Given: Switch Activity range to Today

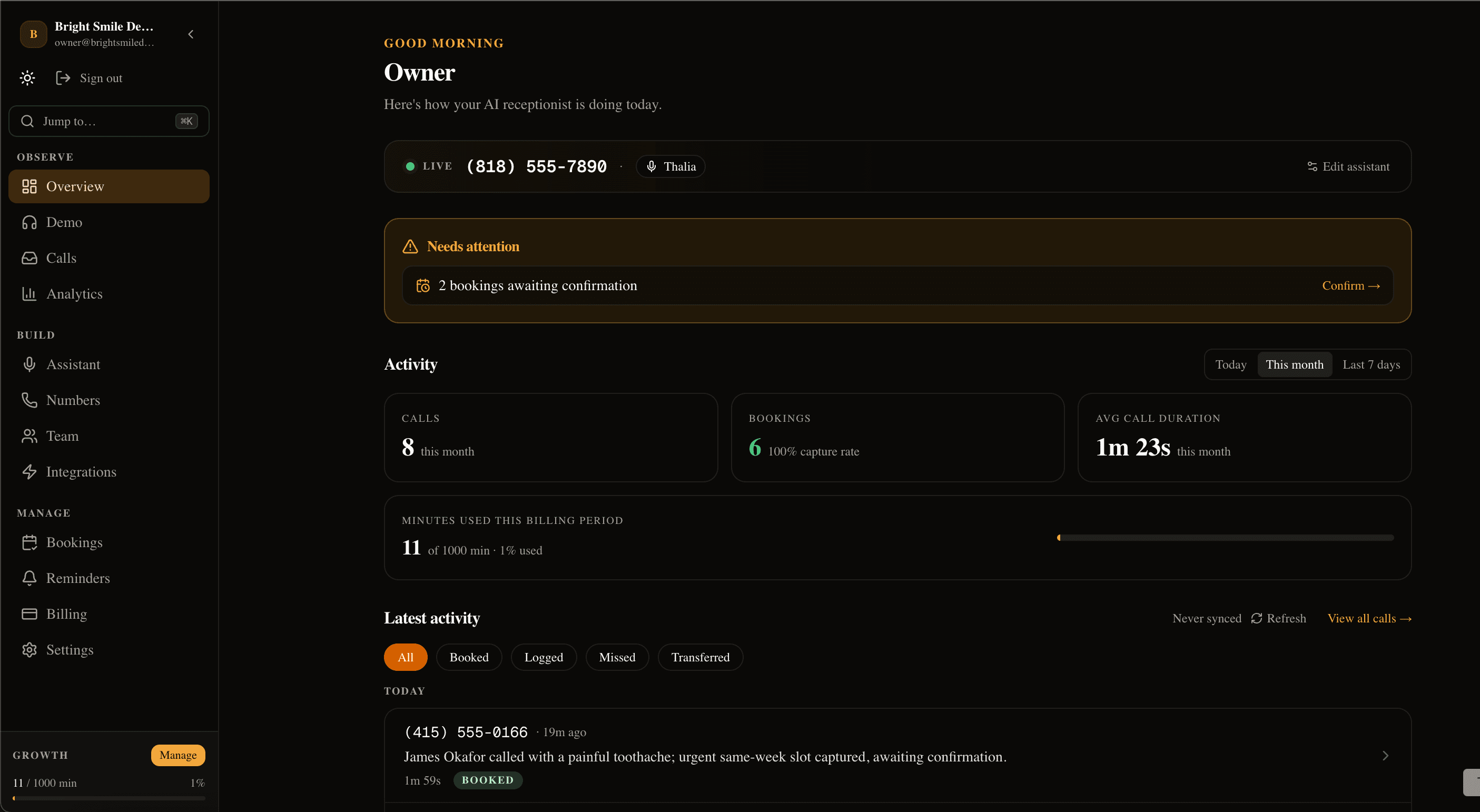Looking at the screenshot, I should point(1231,364).
